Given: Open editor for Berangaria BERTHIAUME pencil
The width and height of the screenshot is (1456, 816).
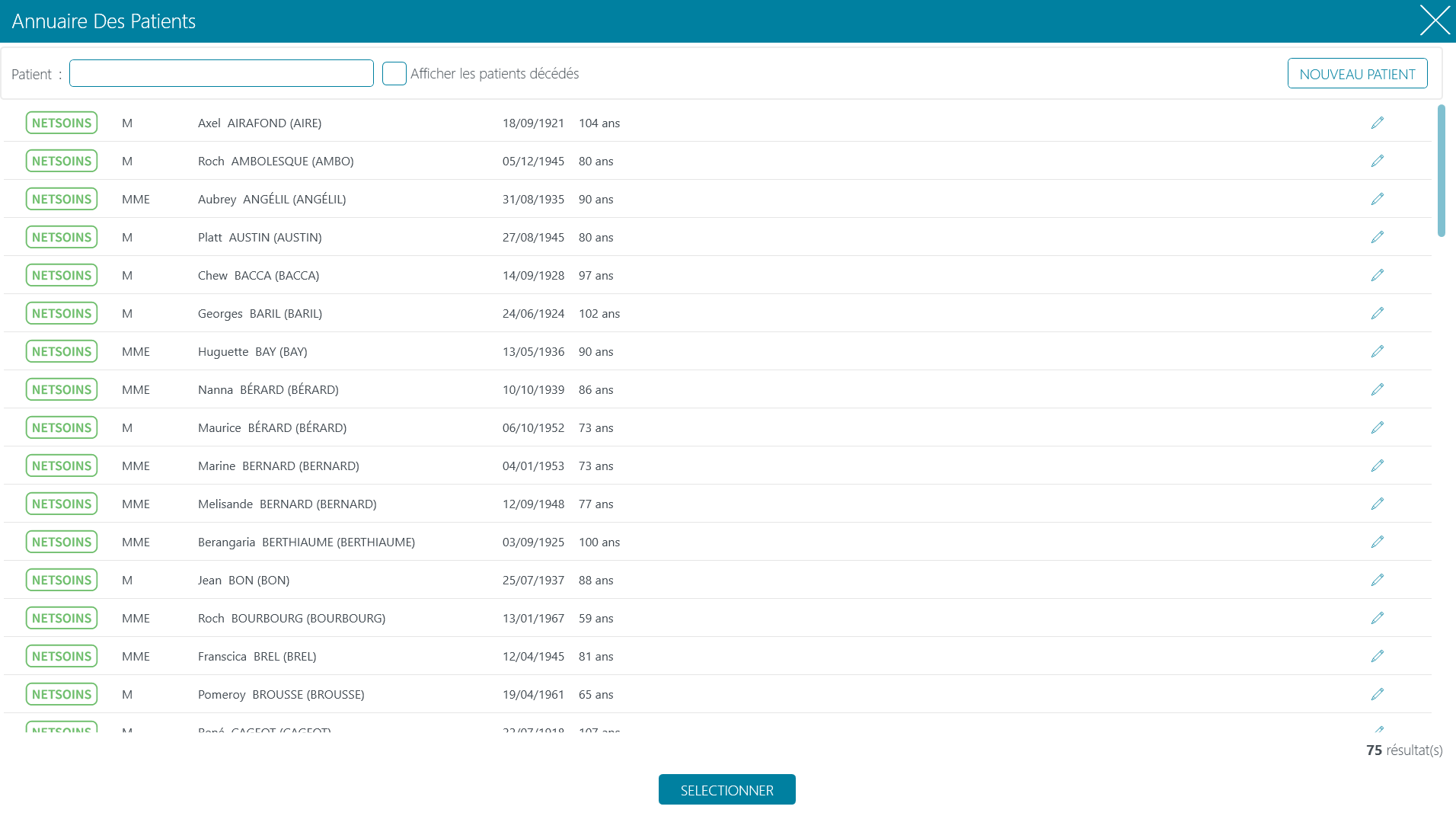Looking at the screenshot, I should [x=1377, y=542].
